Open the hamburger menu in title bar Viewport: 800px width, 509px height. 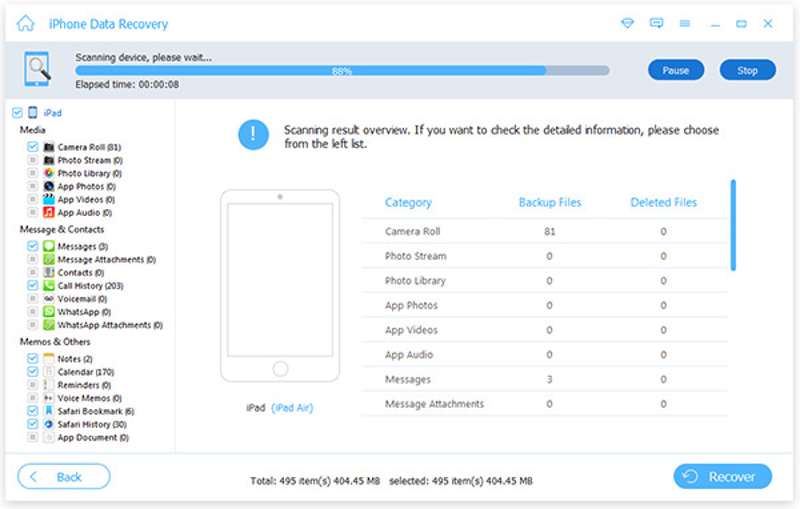point(685,23)
